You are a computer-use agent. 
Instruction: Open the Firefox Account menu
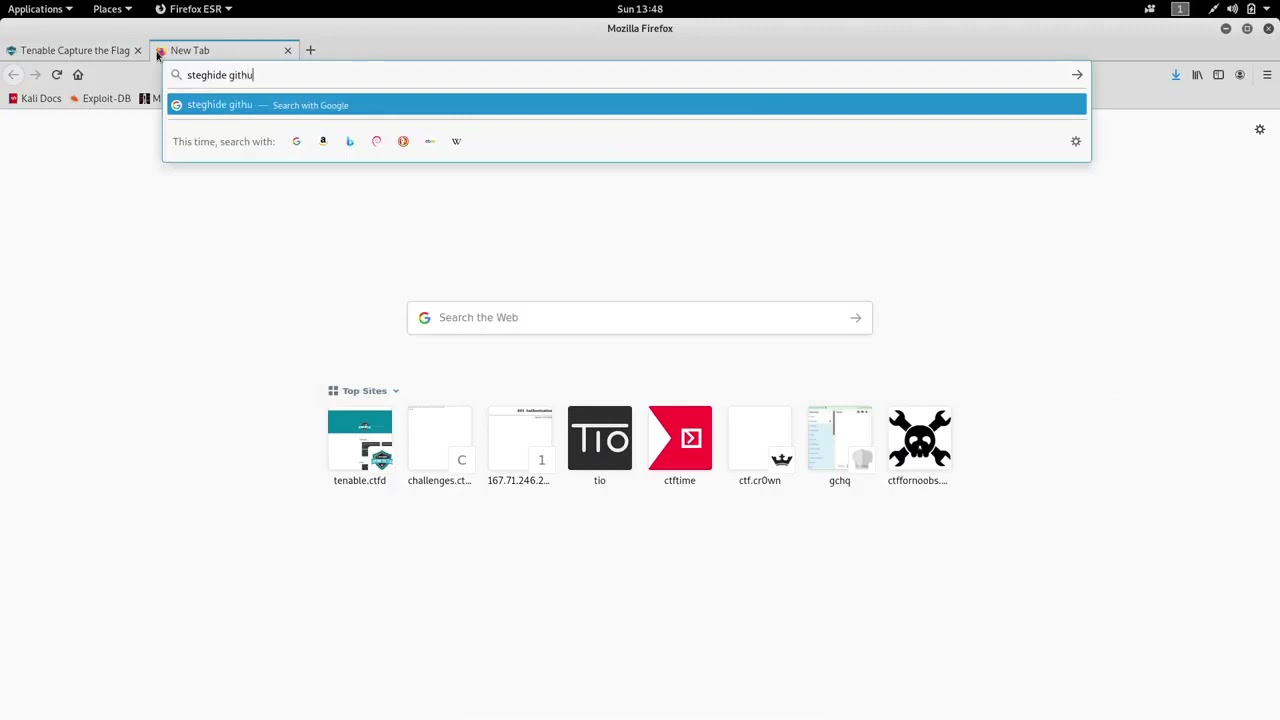1240,75
